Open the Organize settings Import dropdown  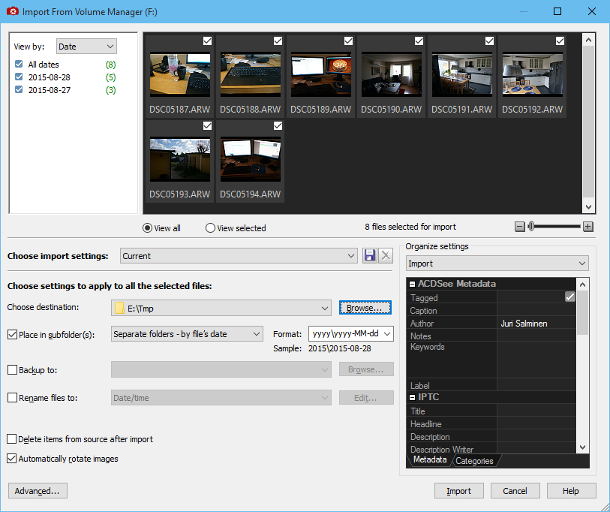(497, 263)
